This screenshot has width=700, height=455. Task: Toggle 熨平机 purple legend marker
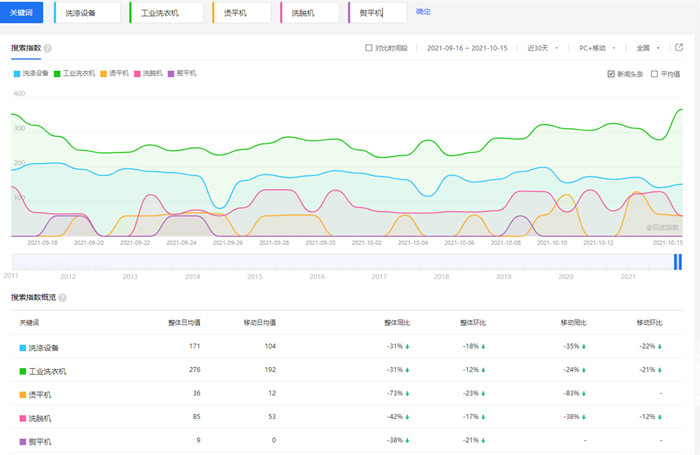172,73
